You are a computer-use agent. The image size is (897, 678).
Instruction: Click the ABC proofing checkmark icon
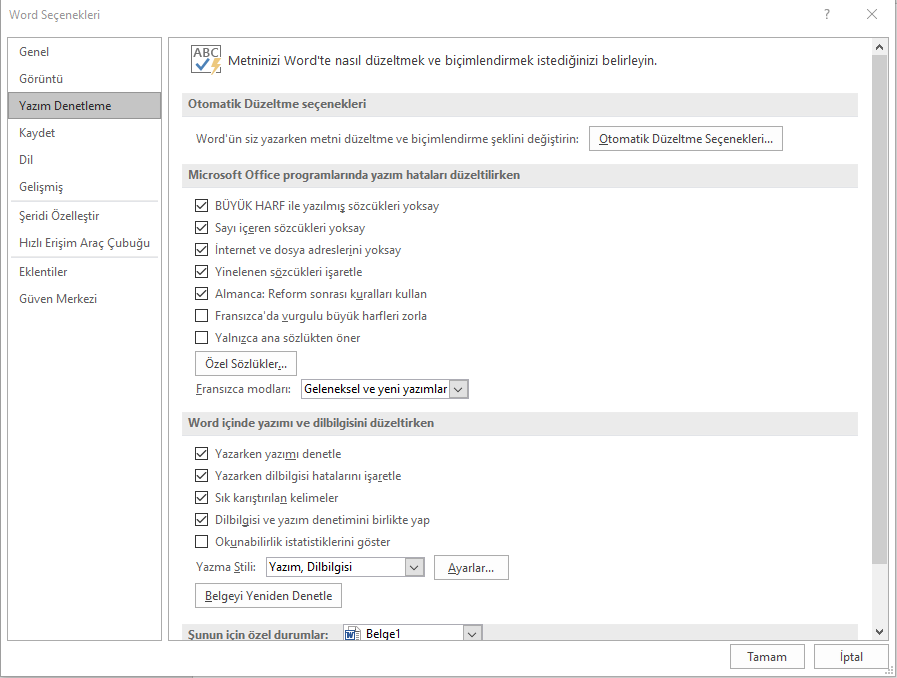(206, 59)
